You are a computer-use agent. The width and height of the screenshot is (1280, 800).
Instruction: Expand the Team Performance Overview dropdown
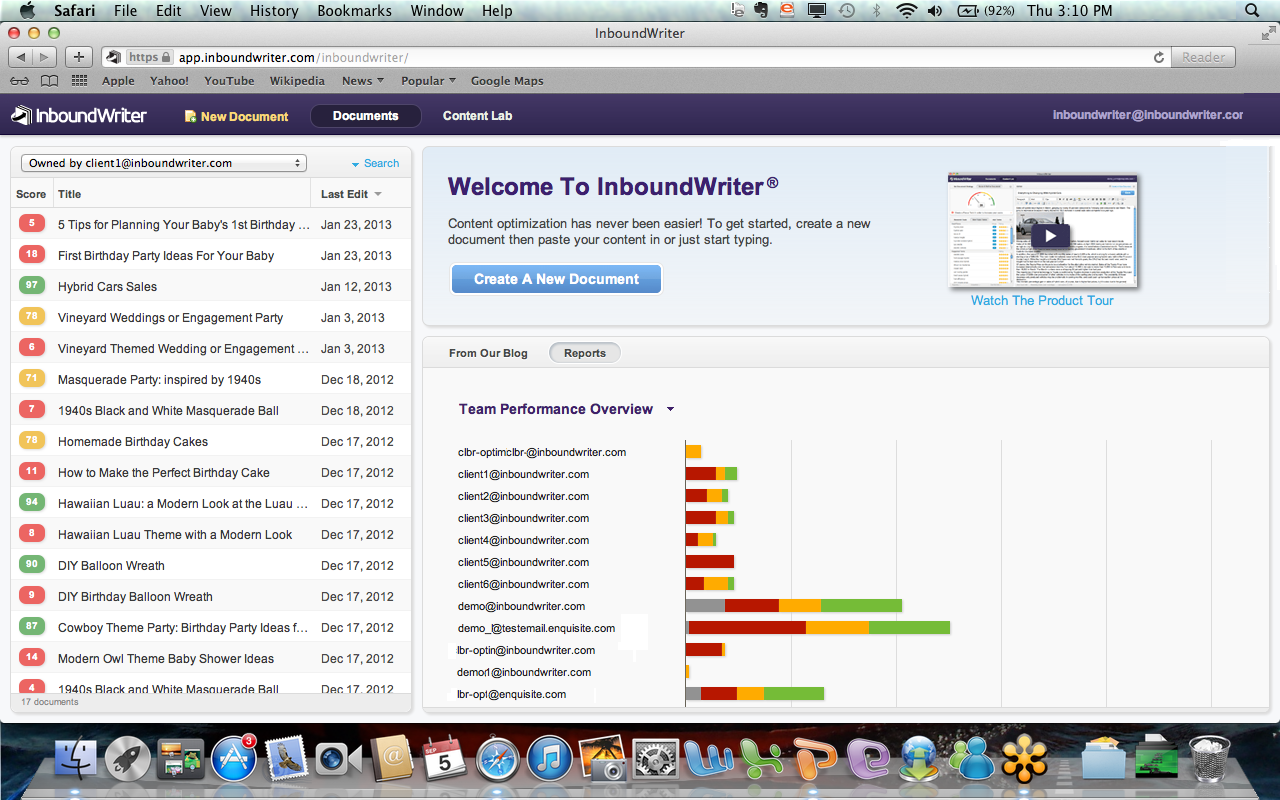pyautogui.click(x=670, y=409)
